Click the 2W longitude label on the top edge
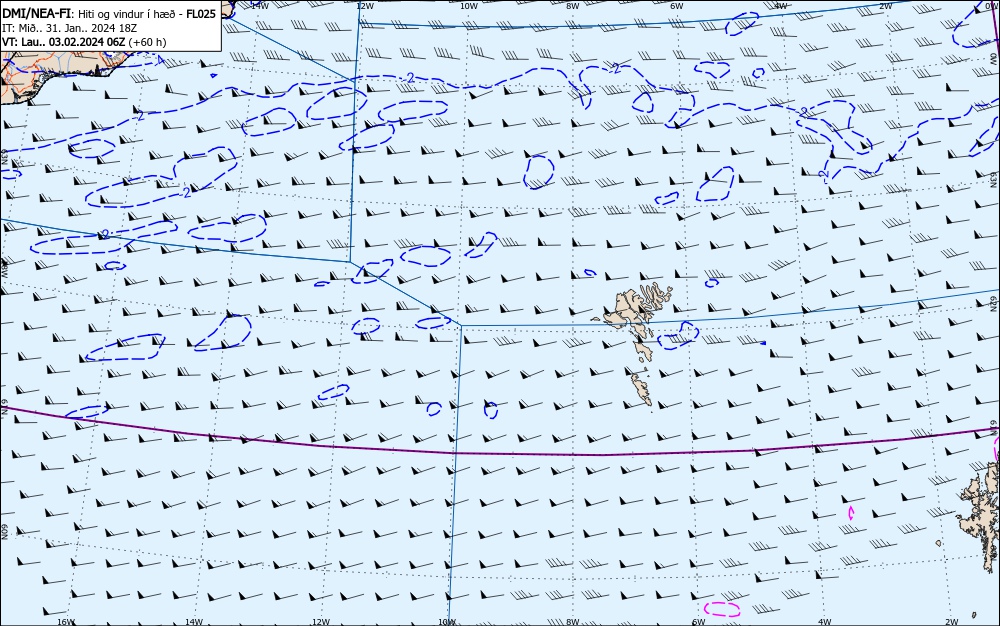The height and width of the screenshot is (626, 1000). [886, 5]
